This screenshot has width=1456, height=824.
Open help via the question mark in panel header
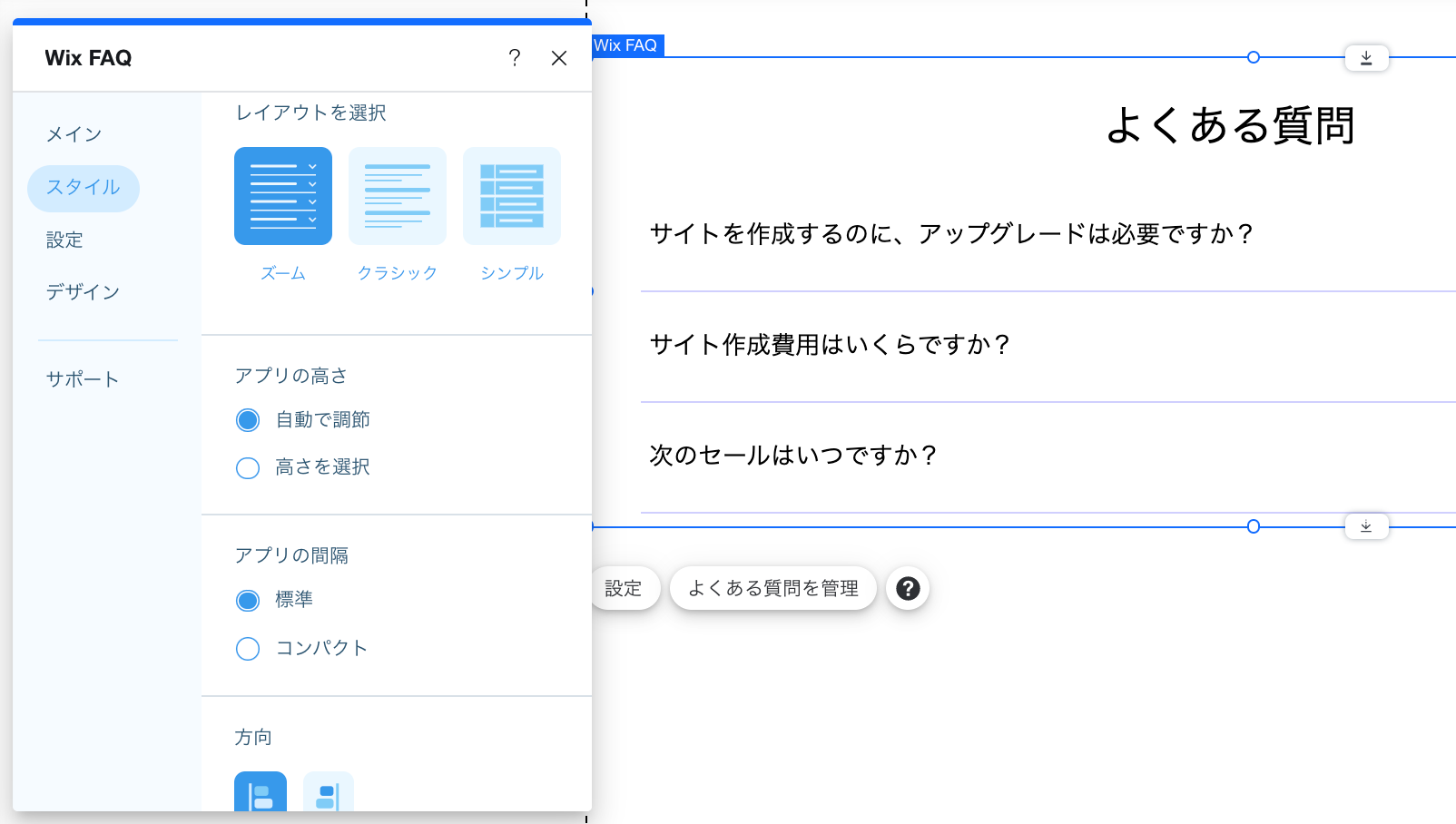click(515, 57)
